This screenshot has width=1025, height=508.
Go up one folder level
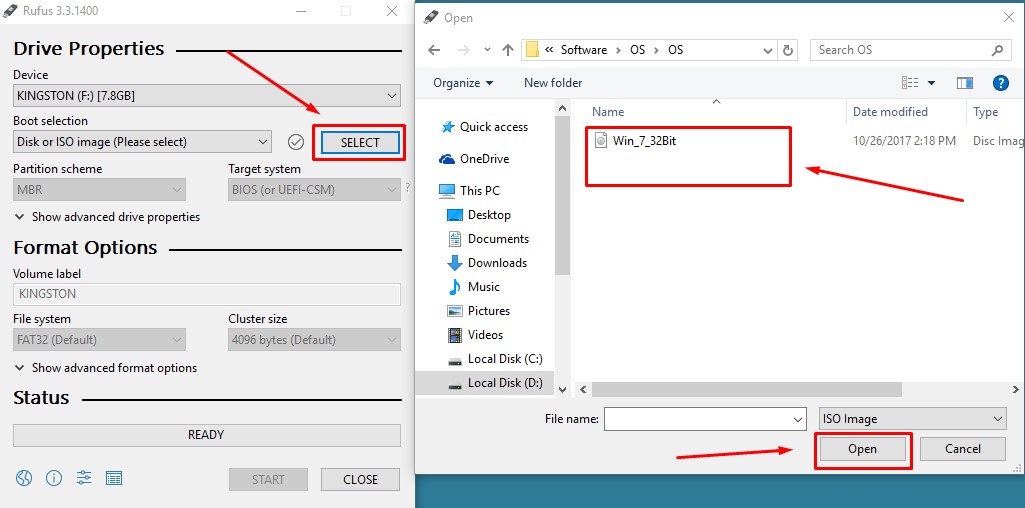[508, 50]
